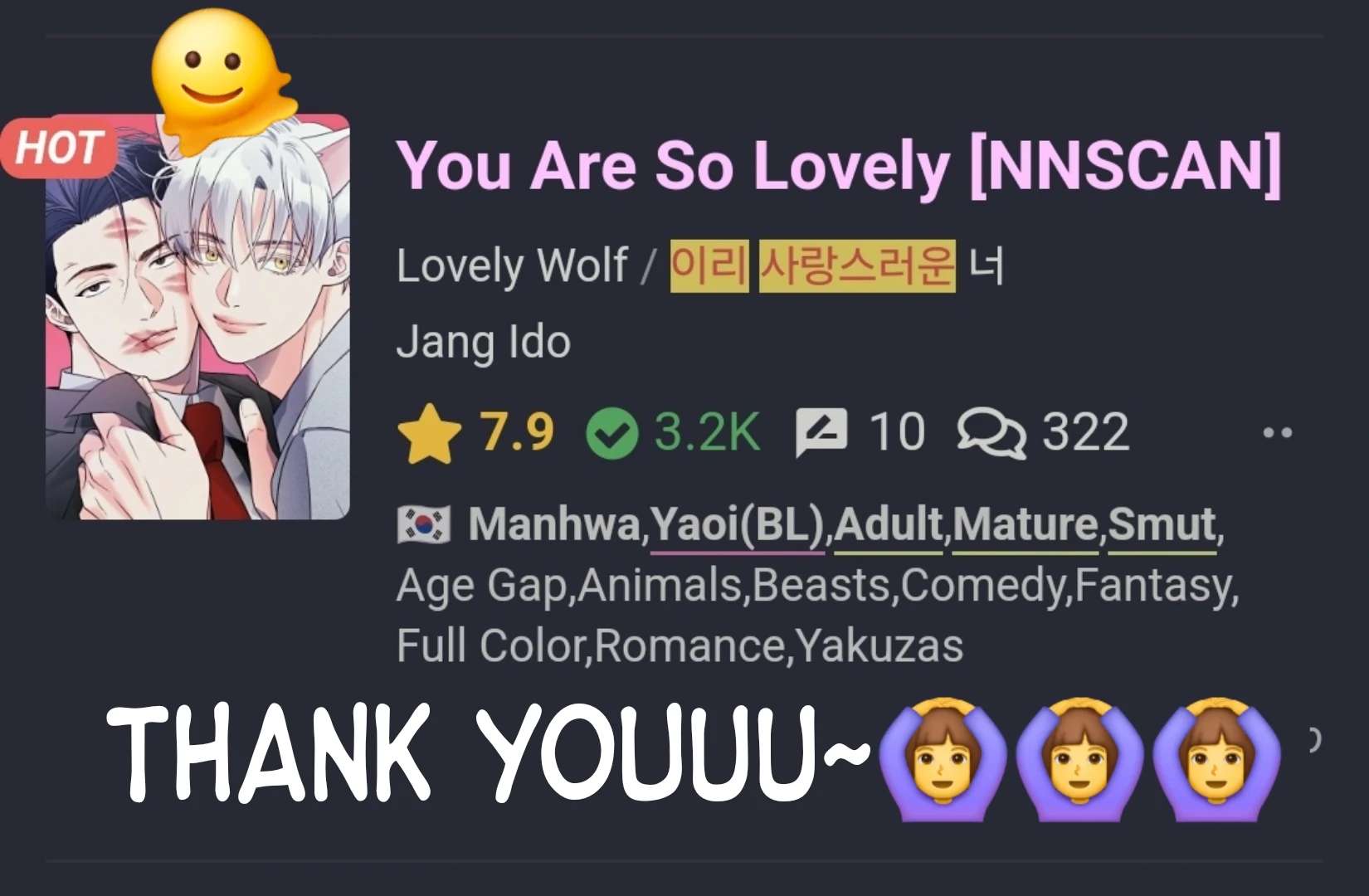Click the Korean flag icon

[423, 525]
